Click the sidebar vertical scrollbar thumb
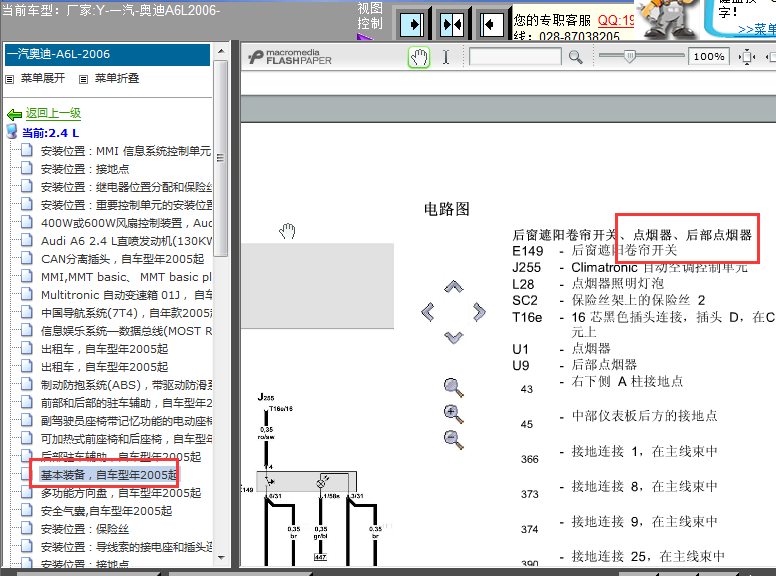 221,158
